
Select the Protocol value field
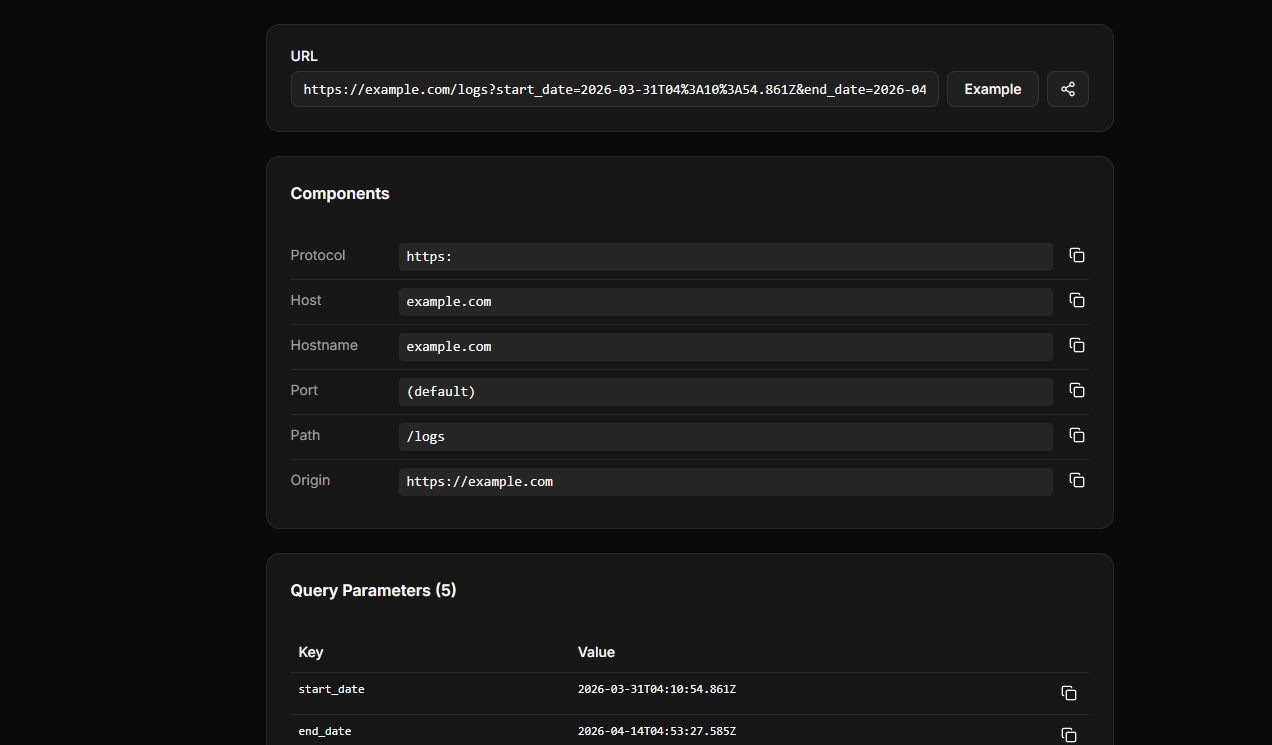point(725,256)
